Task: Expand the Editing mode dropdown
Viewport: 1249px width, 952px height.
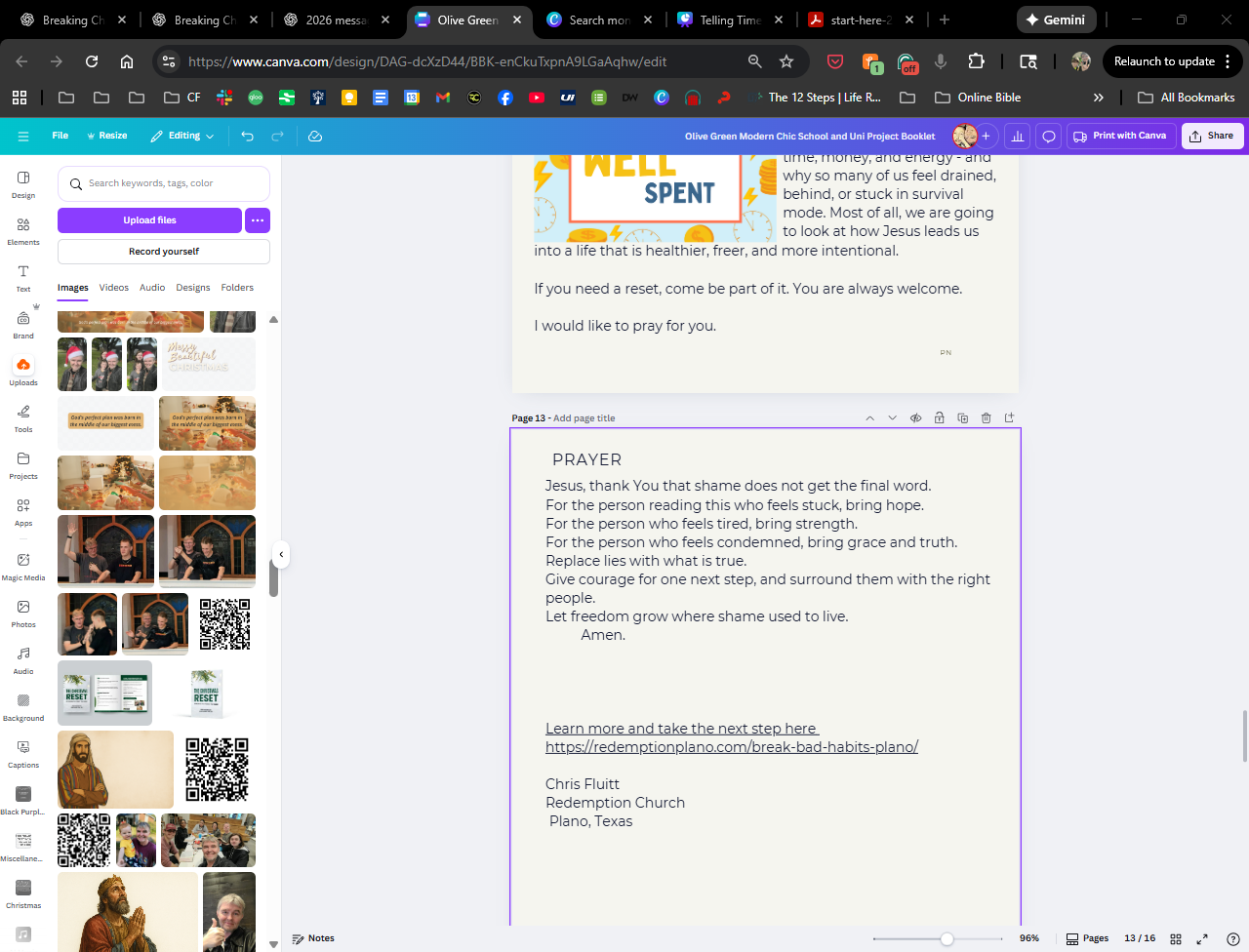Action: [182, 137]
